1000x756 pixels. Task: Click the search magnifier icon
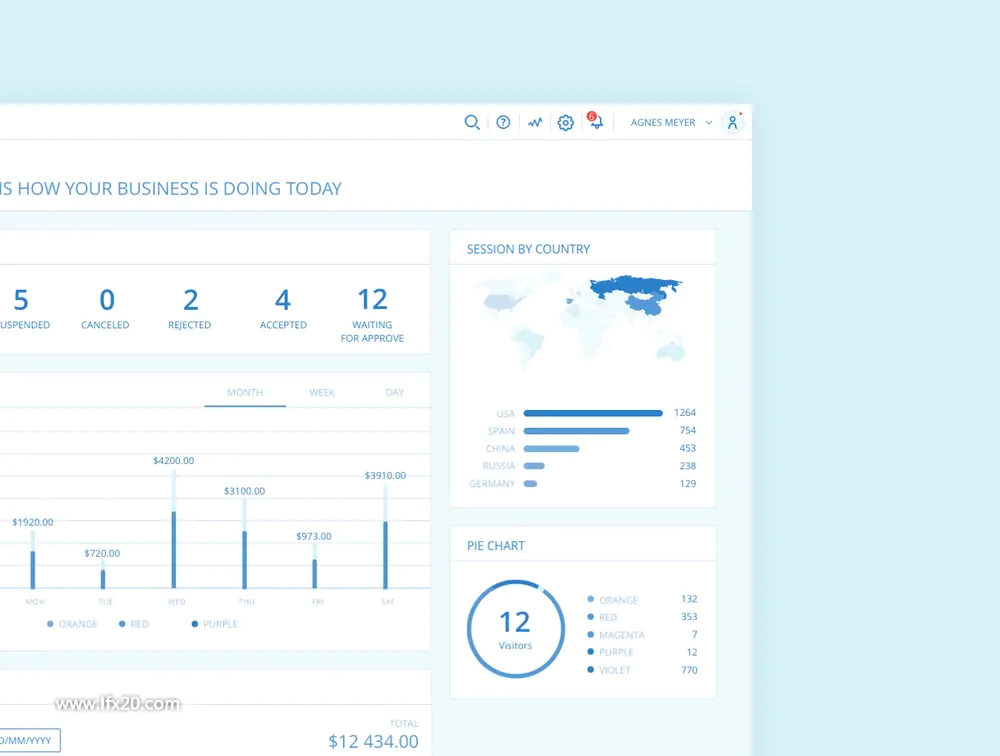click(x=472, y=122)
